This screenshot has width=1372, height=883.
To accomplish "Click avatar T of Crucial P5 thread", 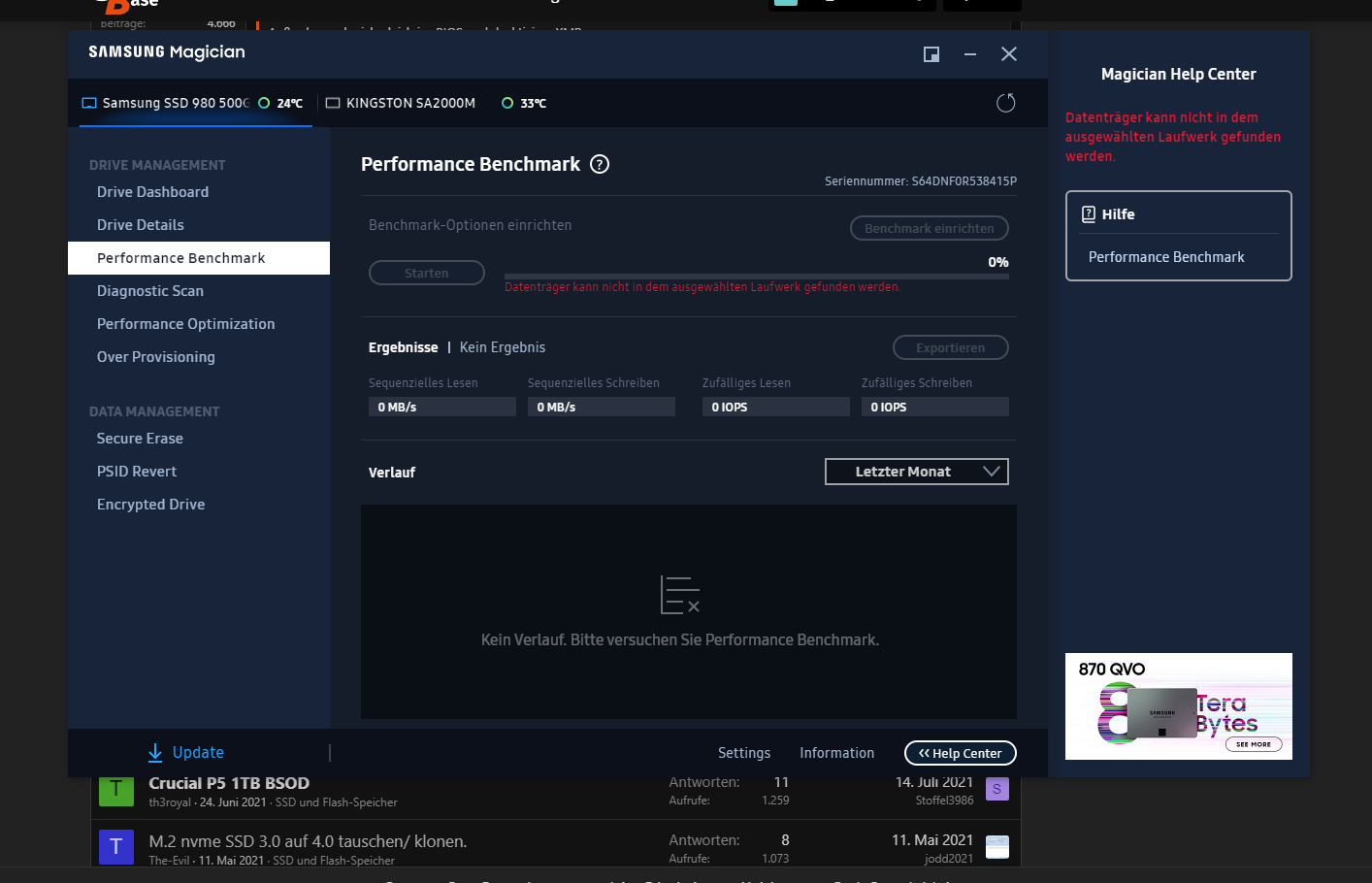I will tap(116, 789).
